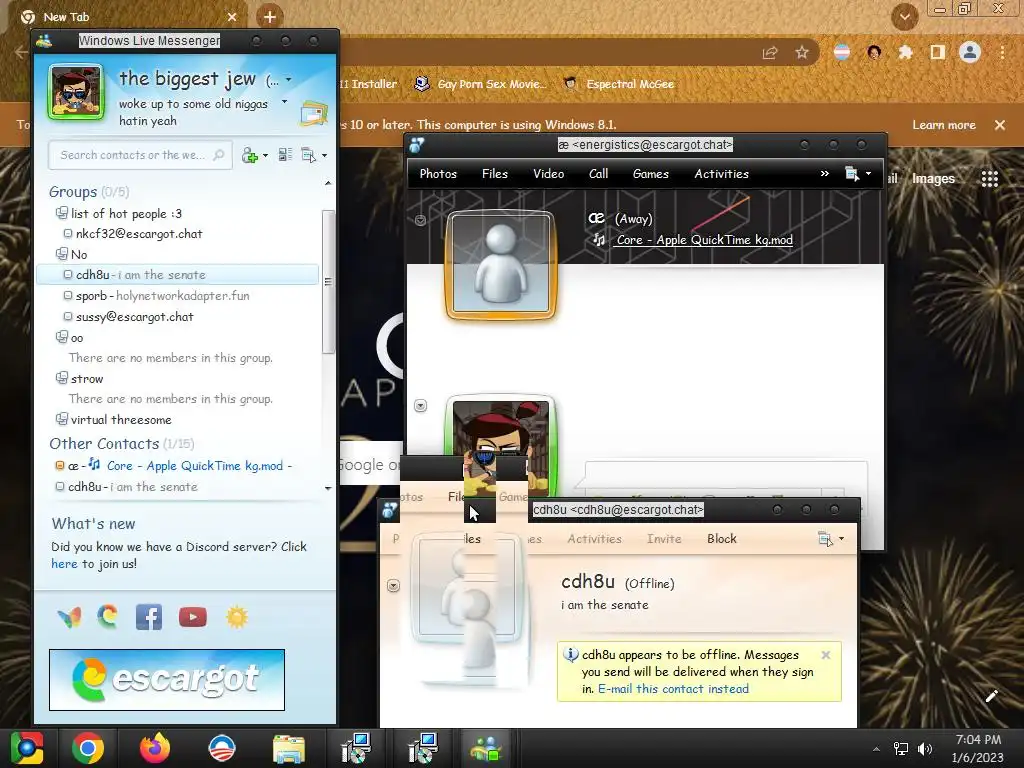Open dropdown arrow next to Show menu icon

click(325, 155)
